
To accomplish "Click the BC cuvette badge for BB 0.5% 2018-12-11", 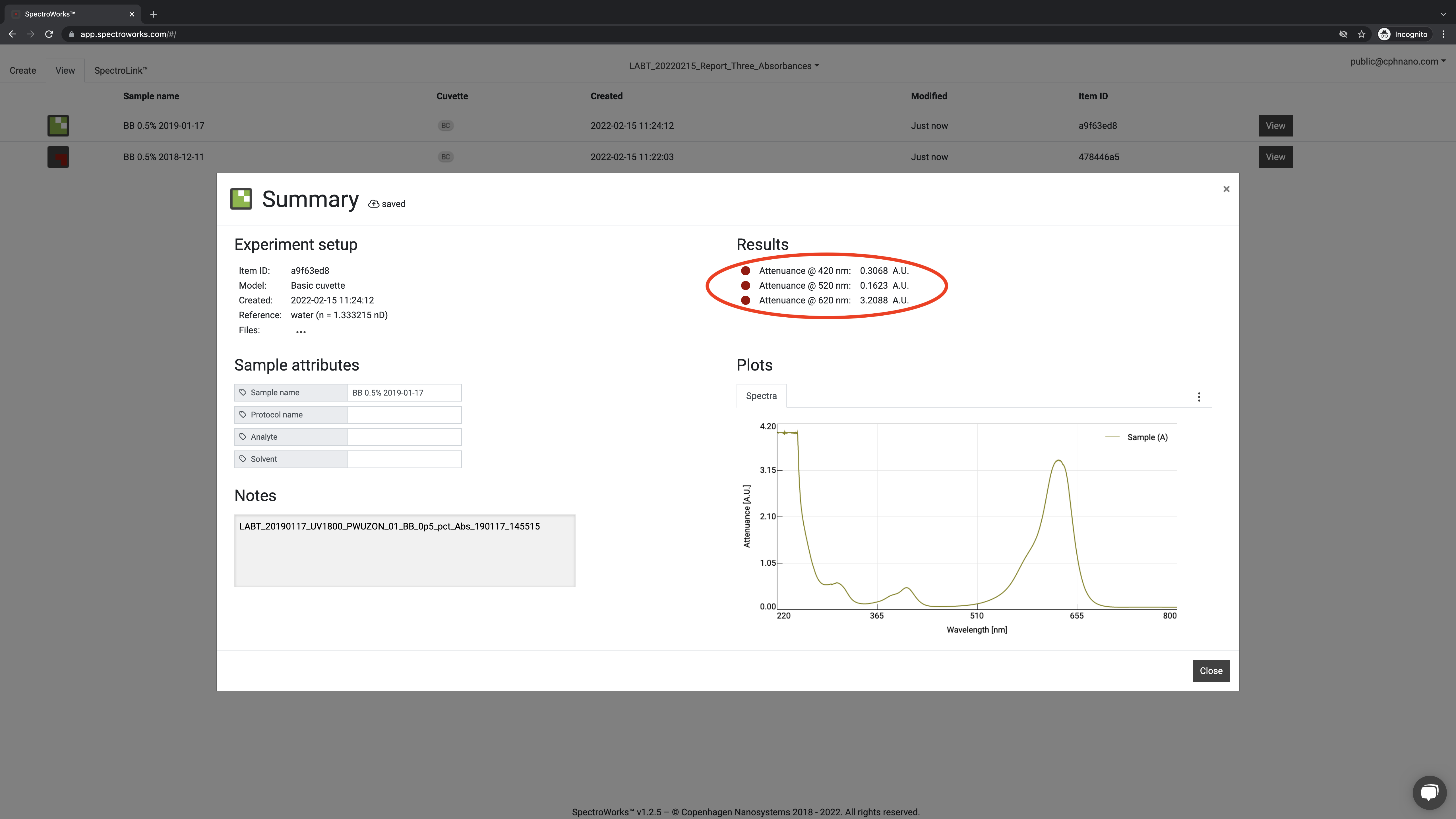I will [x=445, y=157].
